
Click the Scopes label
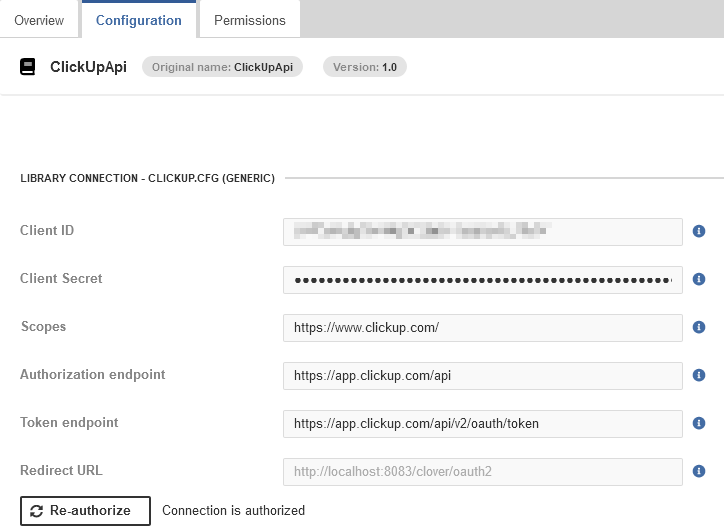(x=43, y=326)
